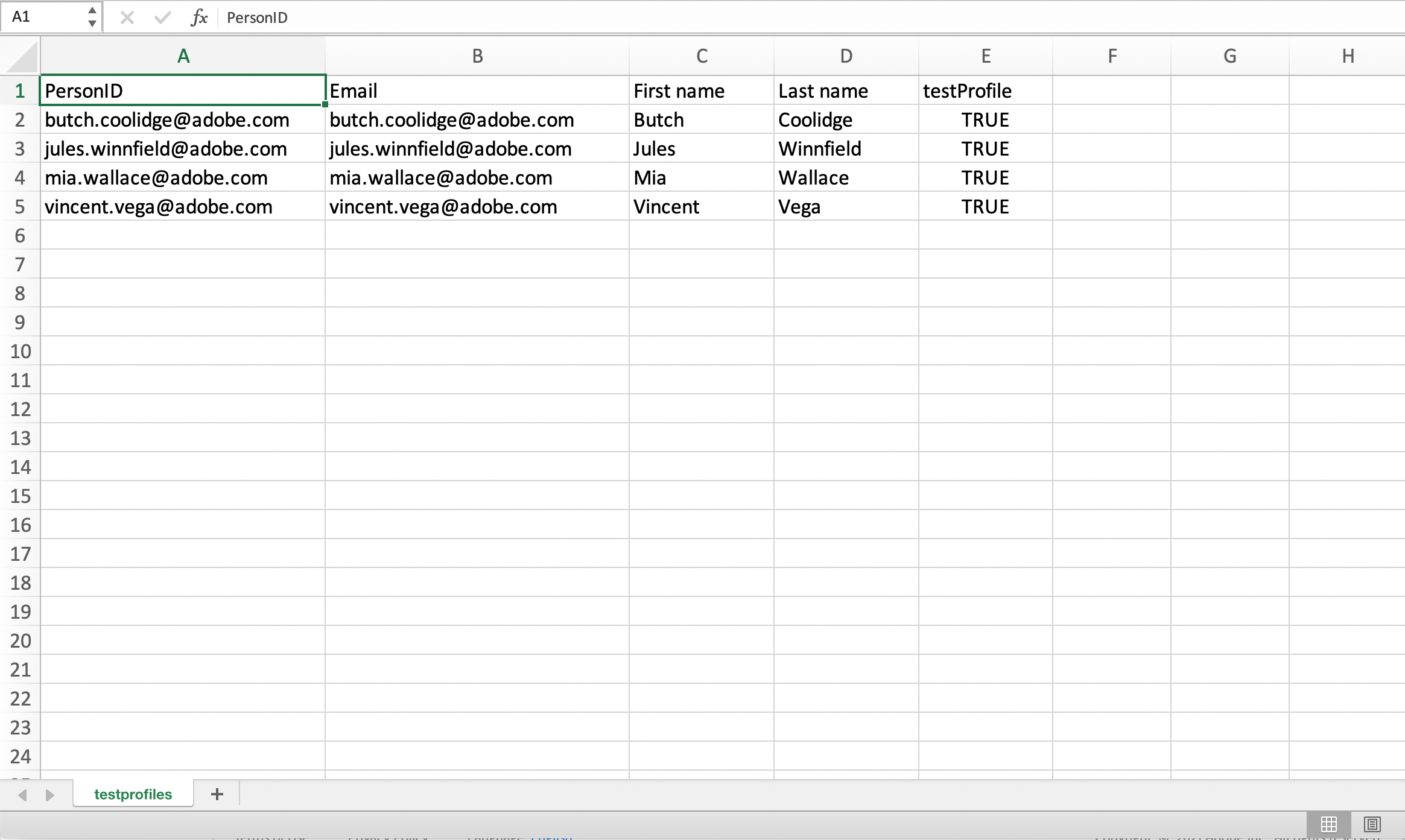
Task: Select row 3 header
Action: coord(20,148)
